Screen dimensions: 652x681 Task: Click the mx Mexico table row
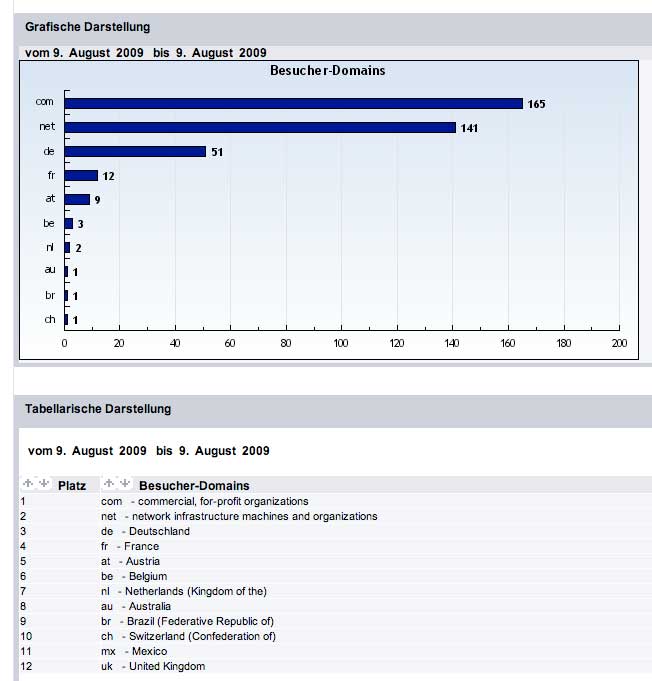(x=135, y=651)
